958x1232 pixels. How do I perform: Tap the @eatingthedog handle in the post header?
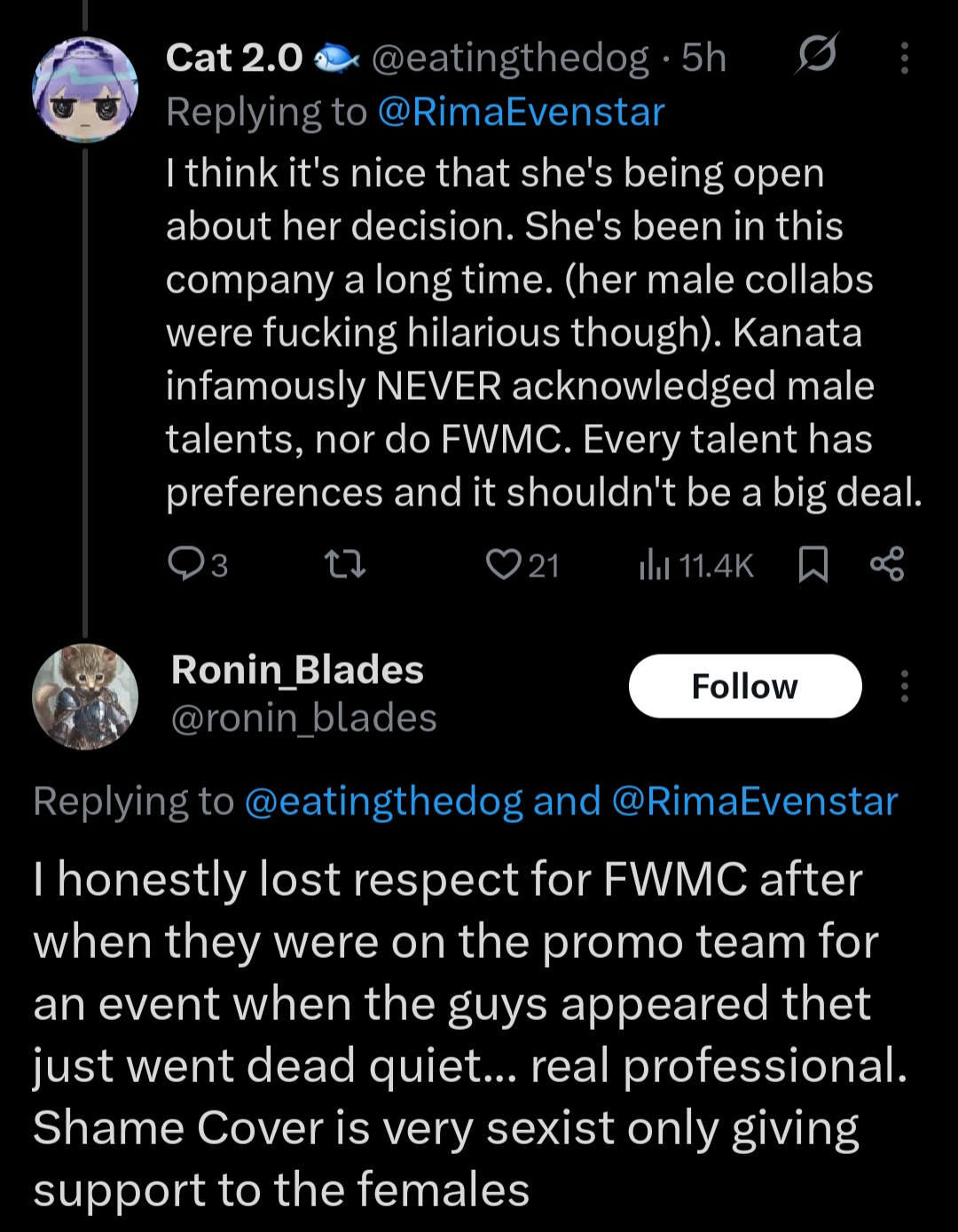[510, 59]
